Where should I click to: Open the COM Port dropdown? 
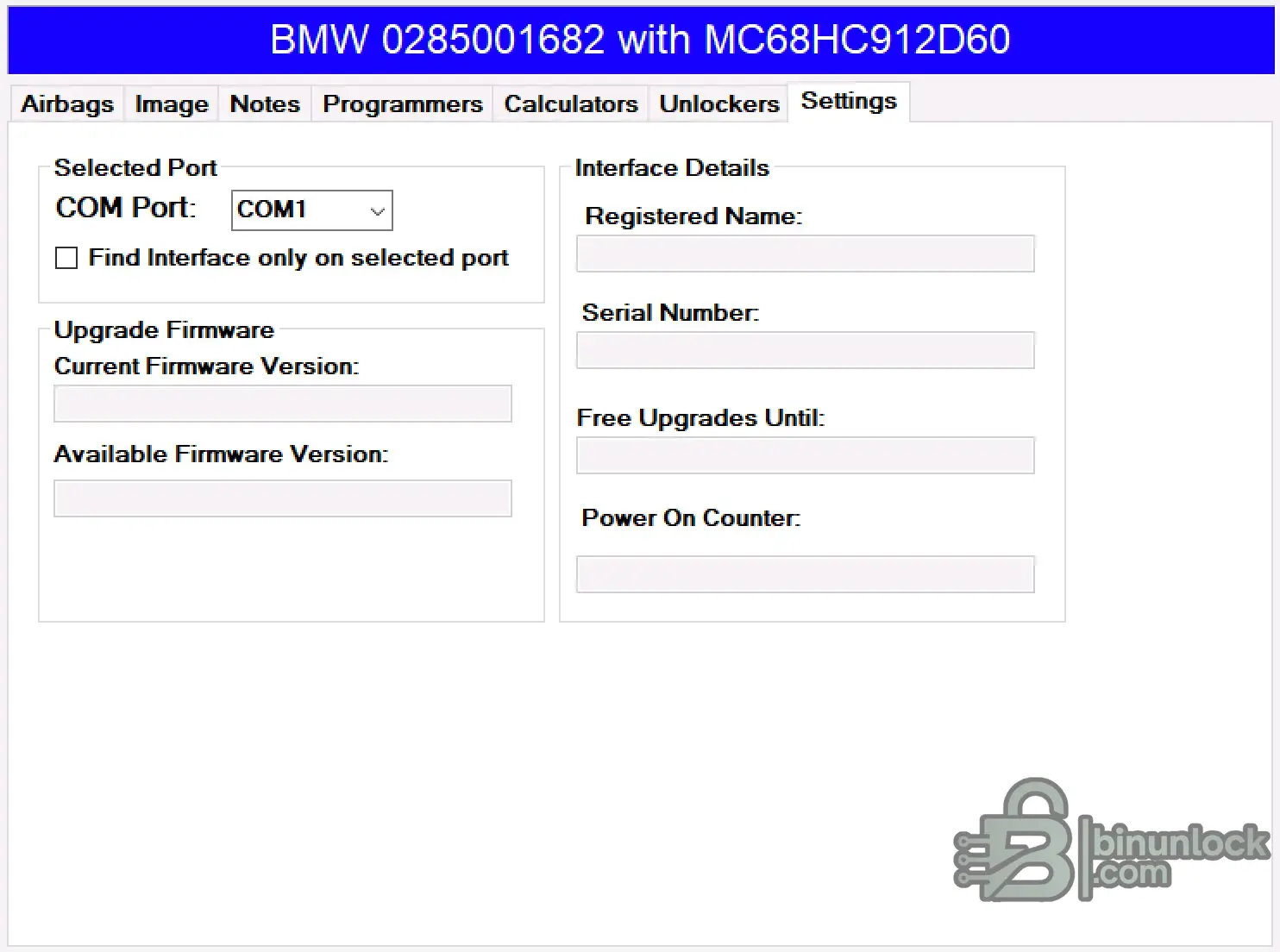click(x=312, y=210)
